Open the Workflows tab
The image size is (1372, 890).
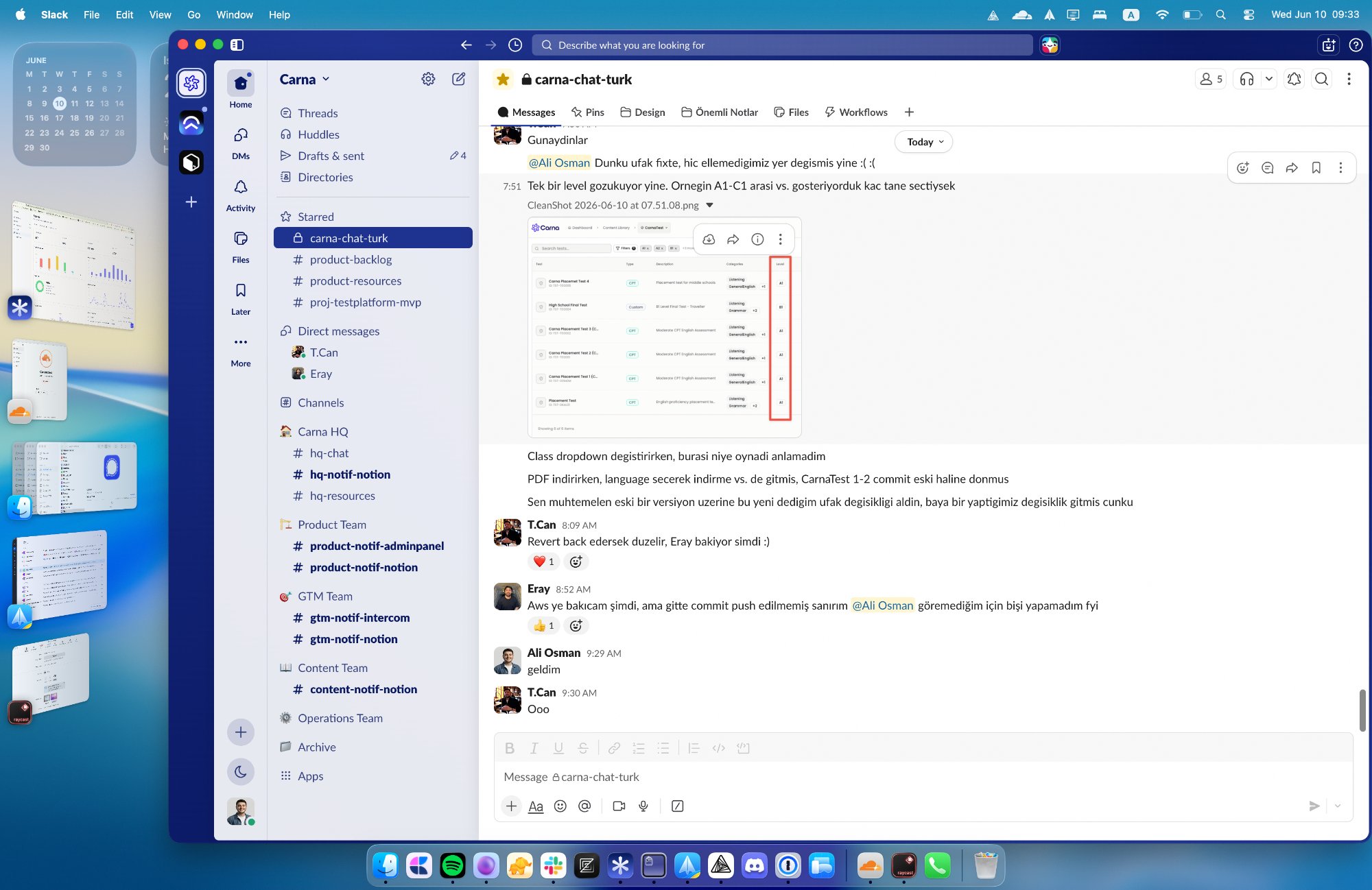coord(856,112)
